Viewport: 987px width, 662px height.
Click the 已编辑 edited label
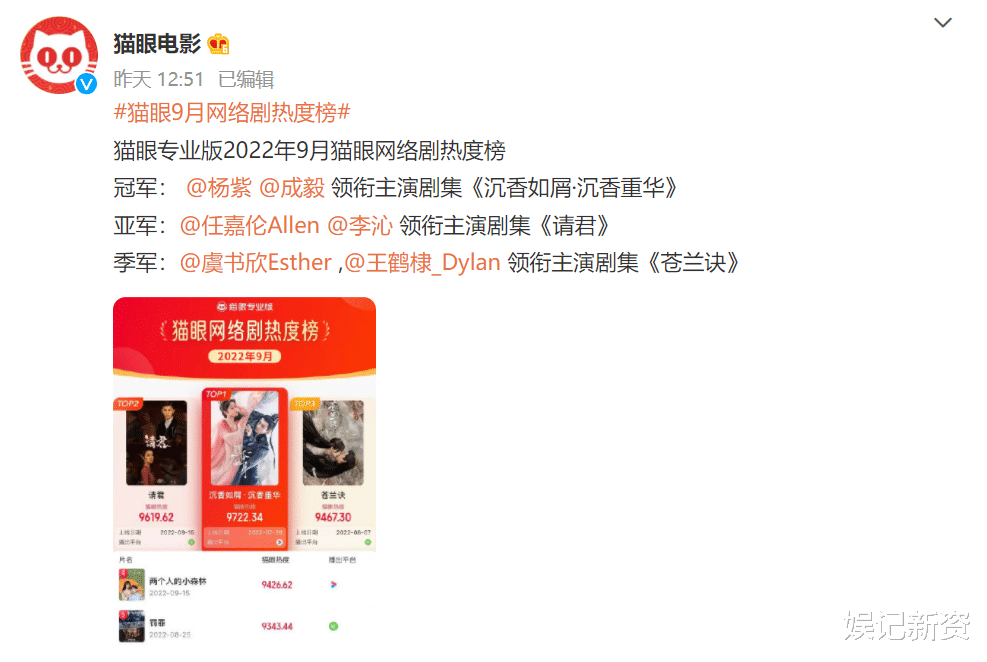[x=246, y=79]
